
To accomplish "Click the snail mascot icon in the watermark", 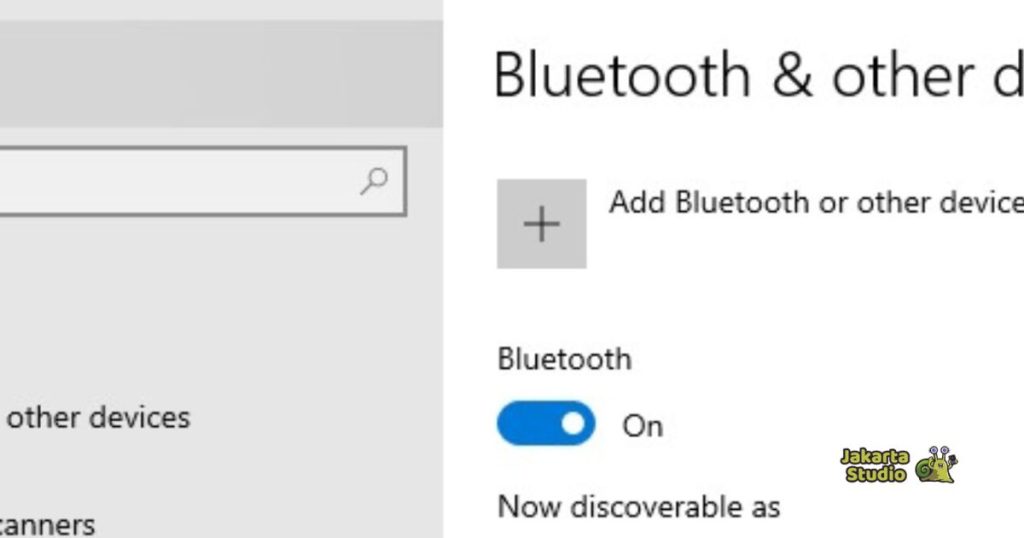I will point(935,465).
